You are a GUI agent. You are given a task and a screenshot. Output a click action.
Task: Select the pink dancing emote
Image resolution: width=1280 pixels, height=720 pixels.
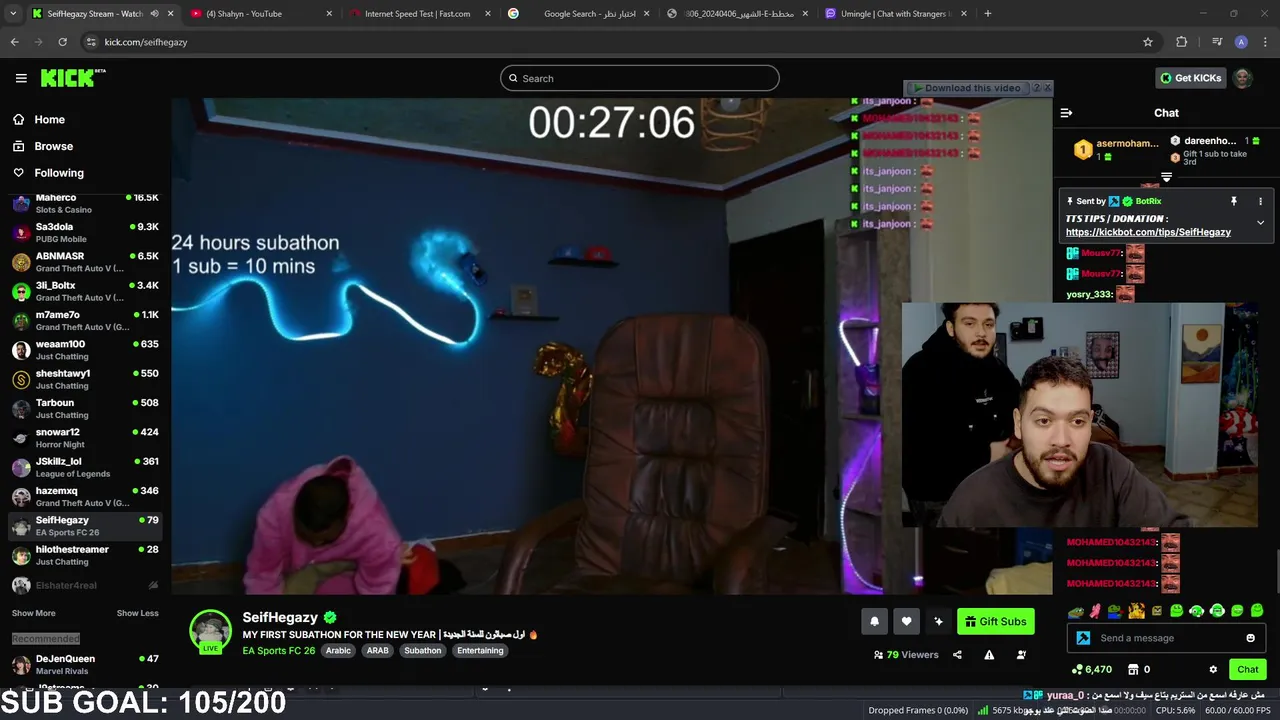(x=1096, y=611)
